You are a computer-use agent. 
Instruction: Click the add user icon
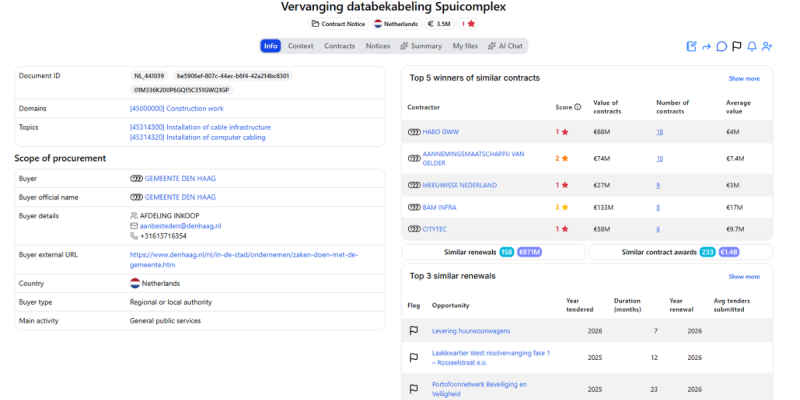tap(767, 46)
